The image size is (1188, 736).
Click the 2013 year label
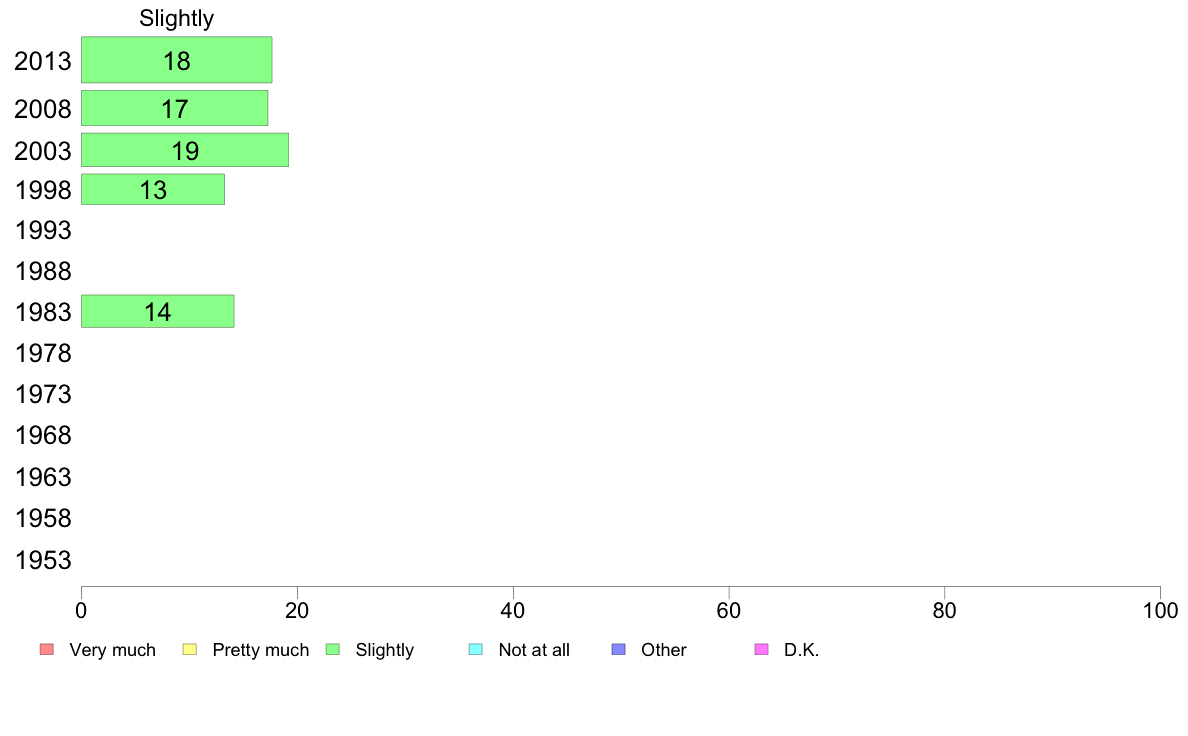click(x=43, y=61)
